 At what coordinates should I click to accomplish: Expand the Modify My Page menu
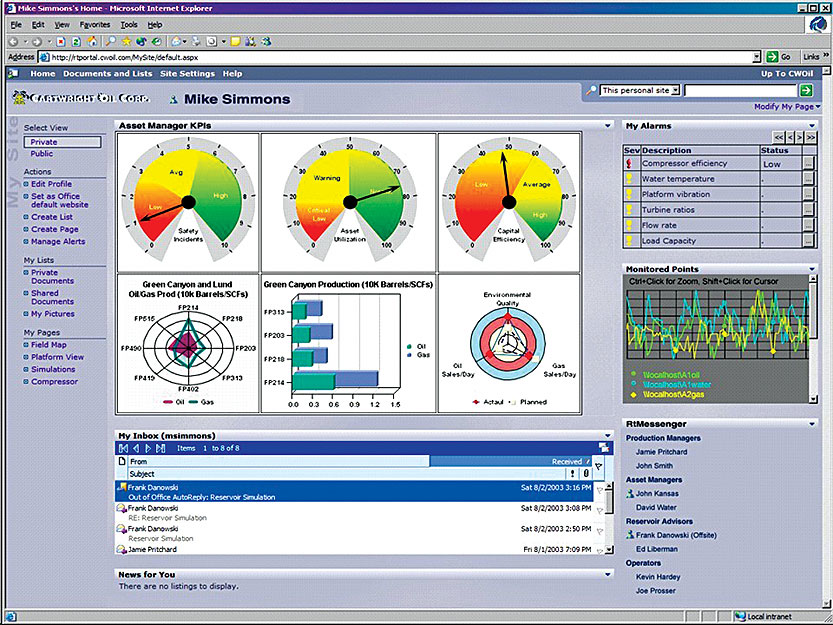point(789,106)
